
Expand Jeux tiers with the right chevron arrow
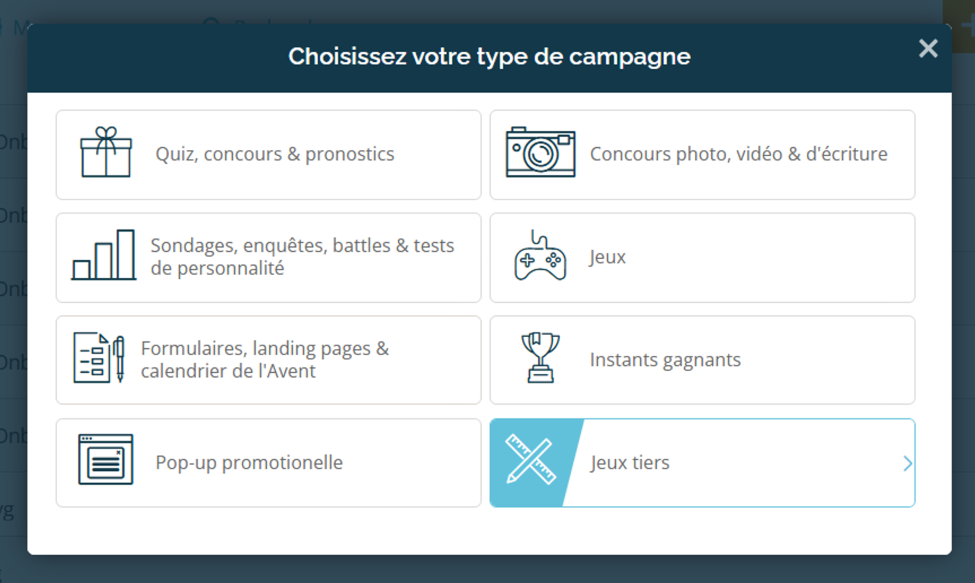(x=907, y=462)
